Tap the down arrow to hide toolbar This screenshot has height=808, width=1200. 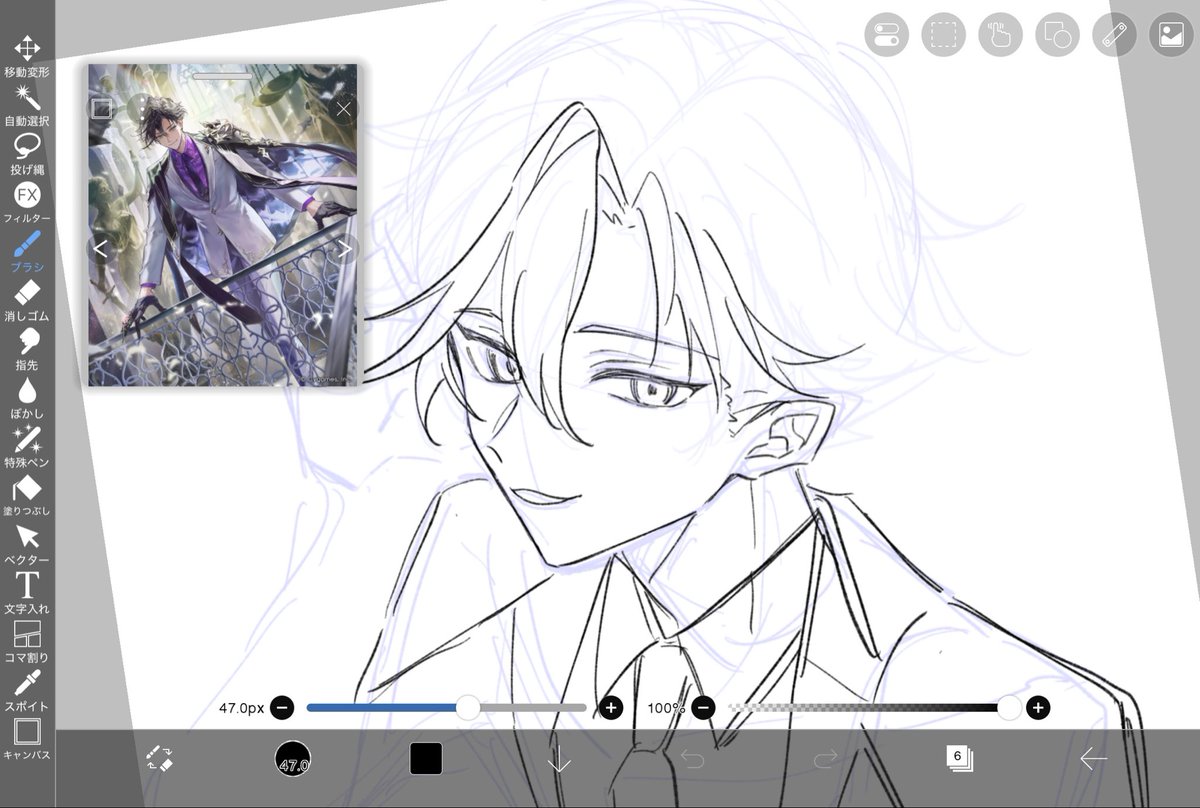tap(559, 759)
